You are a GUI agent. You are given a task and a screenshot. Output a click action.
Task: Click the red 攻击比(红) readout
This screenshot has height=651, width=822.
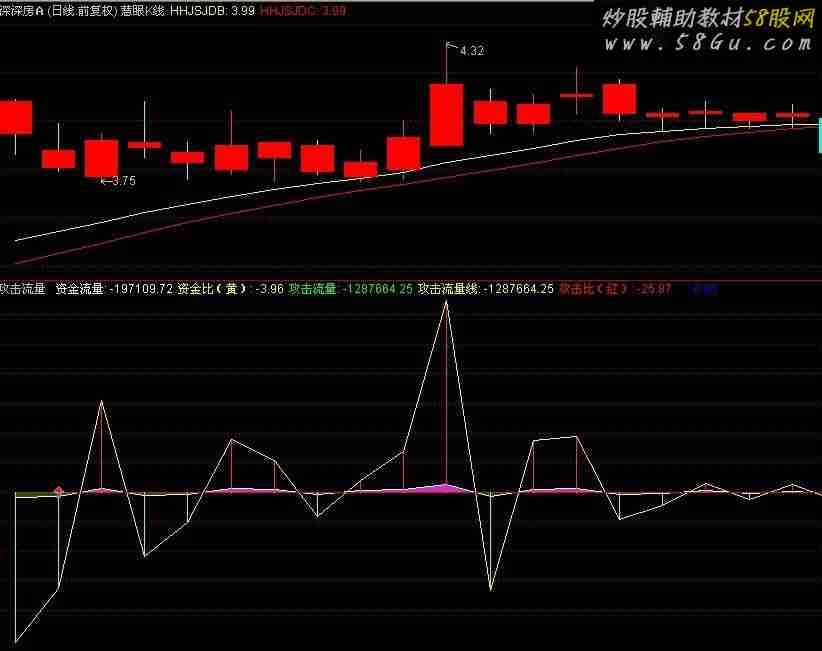pos(615,289)
